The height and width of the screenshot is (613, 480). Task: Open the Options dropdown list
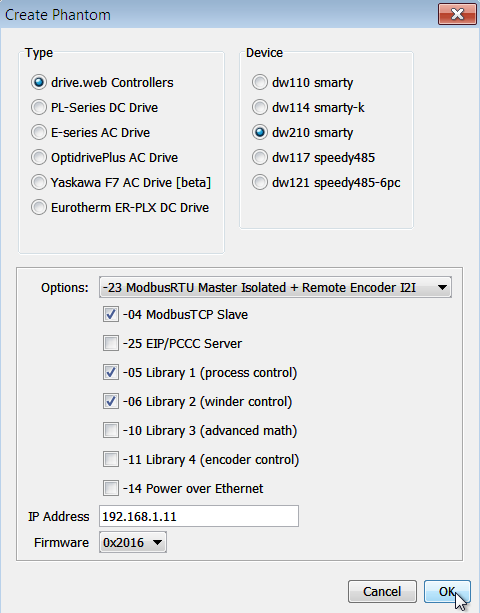pyautogui.click(x=275, y=287)
